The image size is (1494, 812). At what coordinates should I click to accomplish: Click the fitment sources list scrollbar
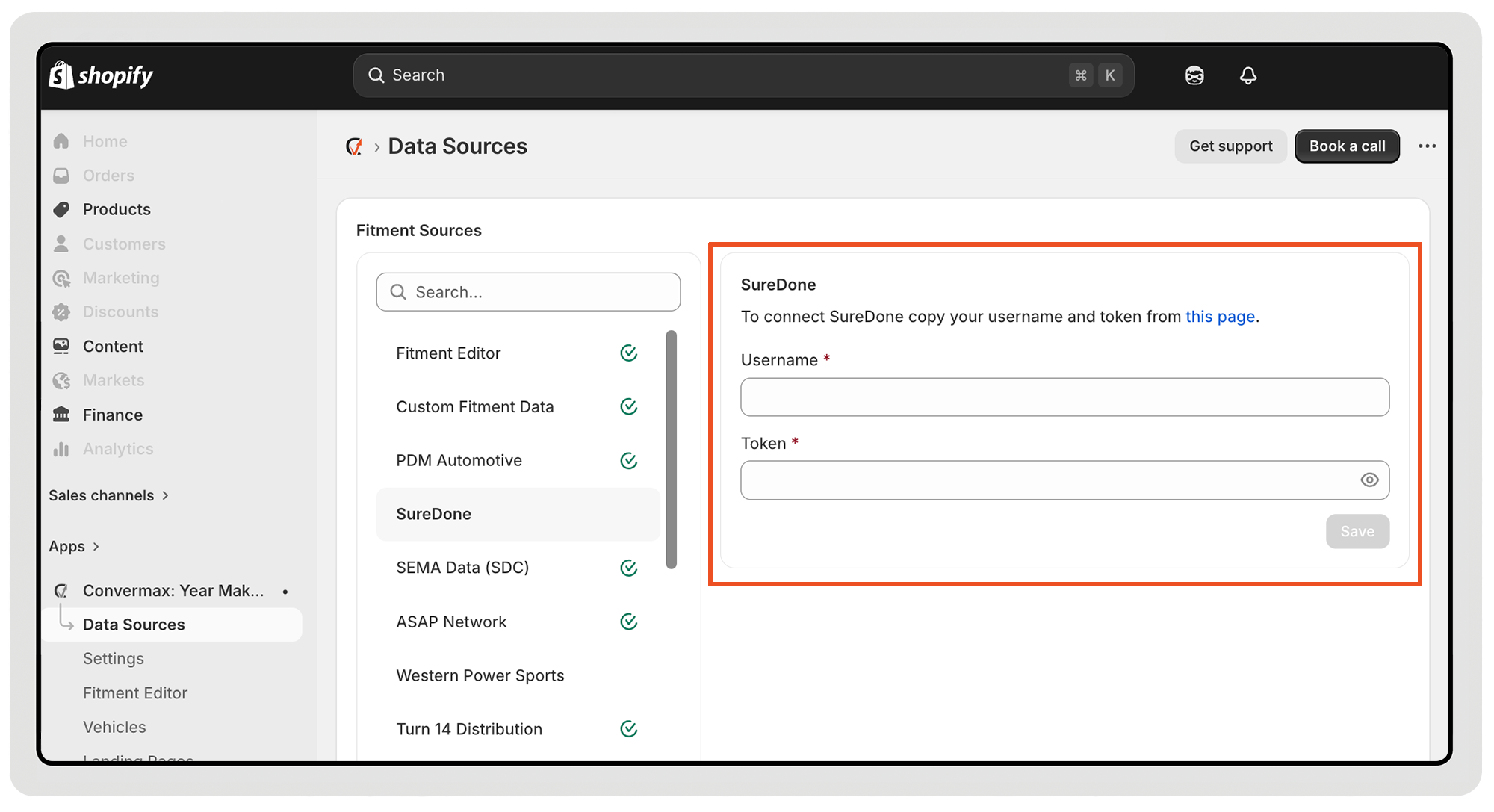point(671,448)
